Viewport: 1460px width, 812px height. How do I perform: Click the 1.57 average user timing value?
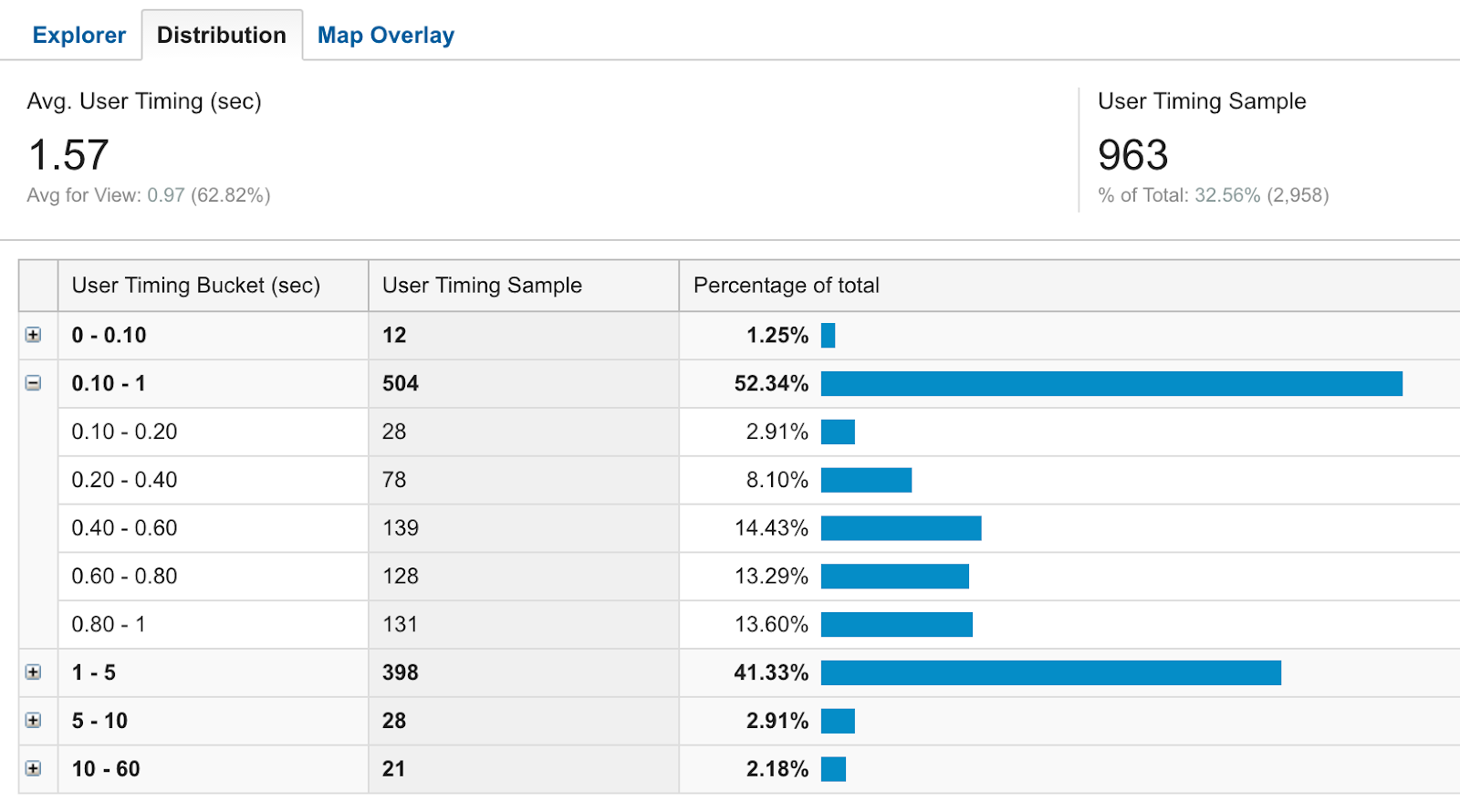(x=68, y=155)
